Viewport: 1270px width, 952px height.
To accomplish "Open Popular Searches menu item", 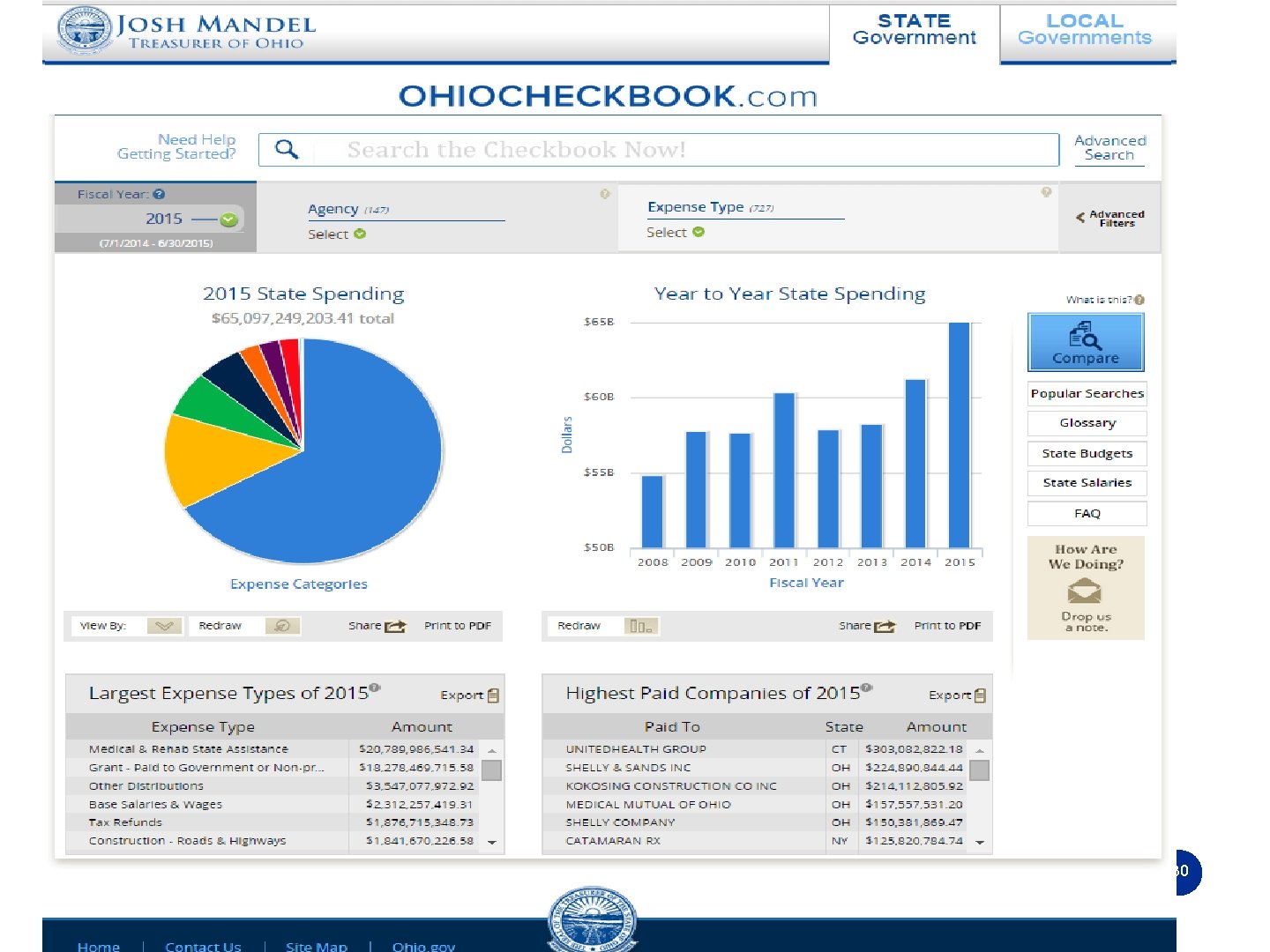I will click(x=1087, y=394).
